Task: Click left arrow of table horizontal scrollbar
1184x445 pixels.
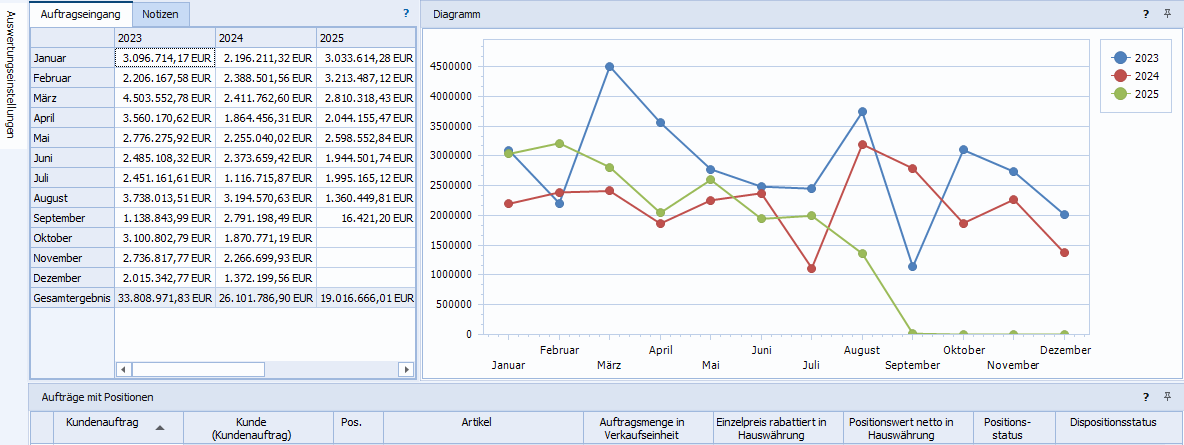Action: (x=123, y=369)
